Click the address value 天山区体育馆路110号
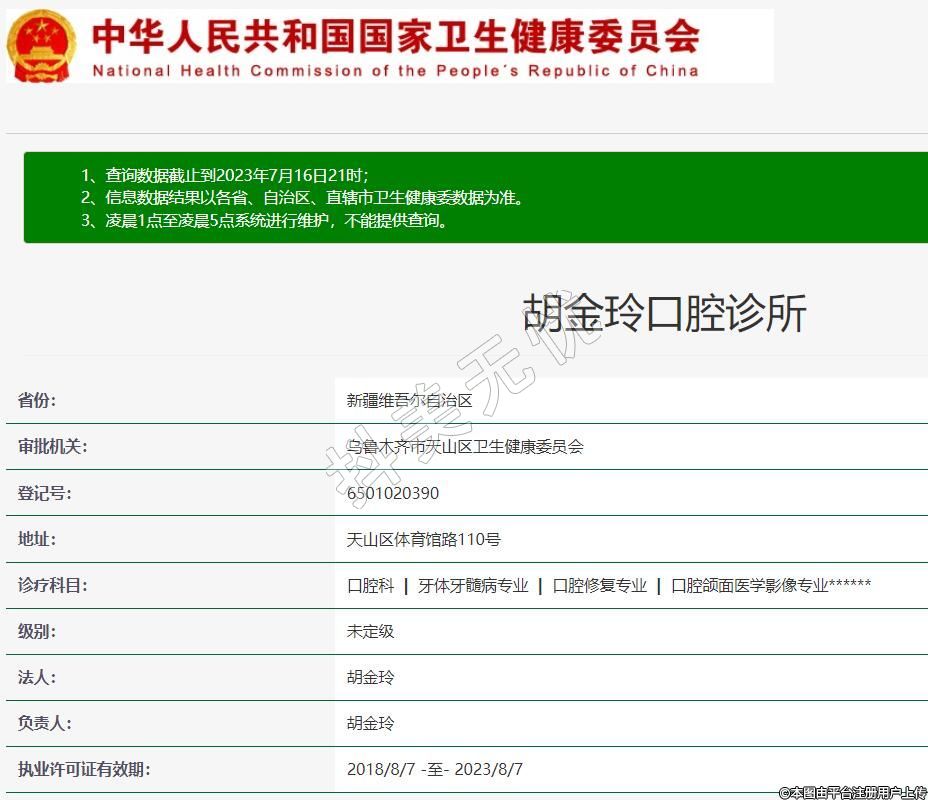Viewport: 928px width, 800px height. [423, 539]
